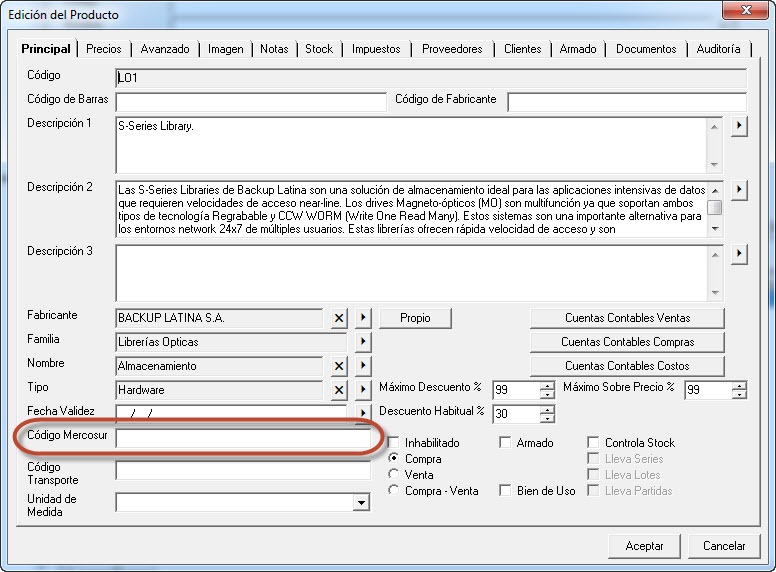Switch to the Avanzado tab
The image size is (776, 572).
(x=165, y=49)
